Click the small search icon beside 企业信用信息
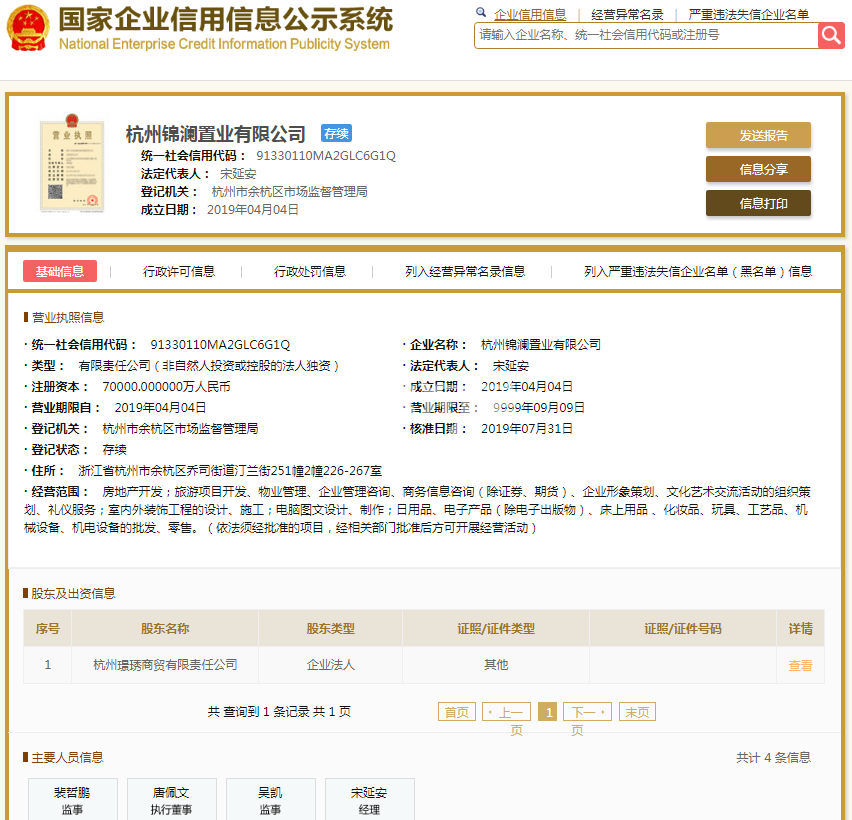The height and width of the screenshot is (820, 852). 481,12
